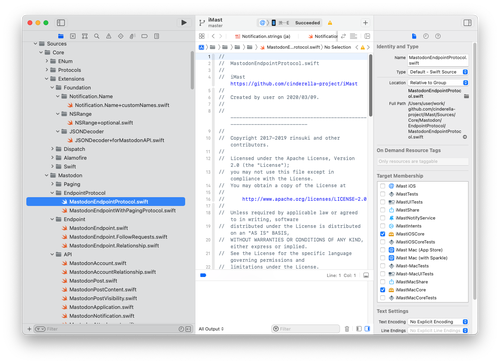
Task: Choose file location folder icon
Action: tap(466, 96)
